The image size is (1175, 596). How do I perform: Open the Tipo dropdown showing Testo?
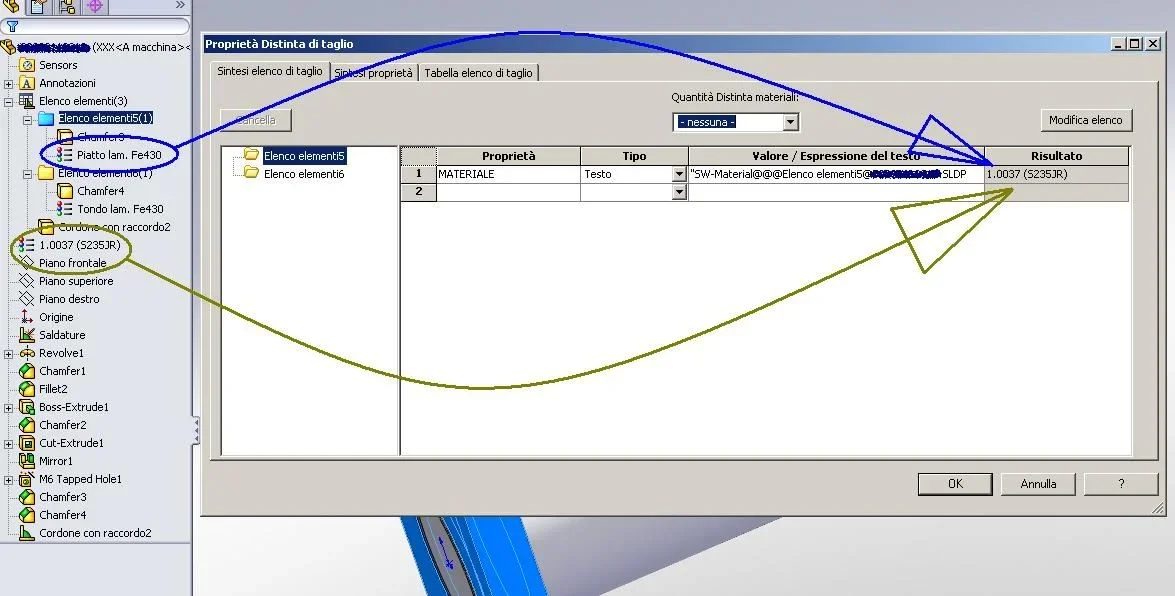(x=680, y=174)
